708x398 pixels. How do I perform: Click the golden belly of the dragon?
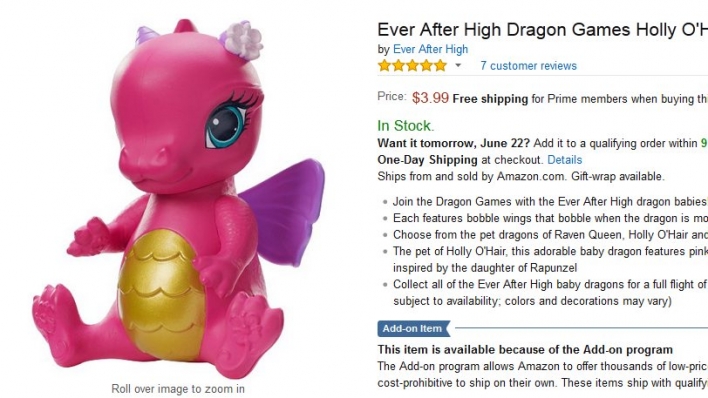[158, 294]
